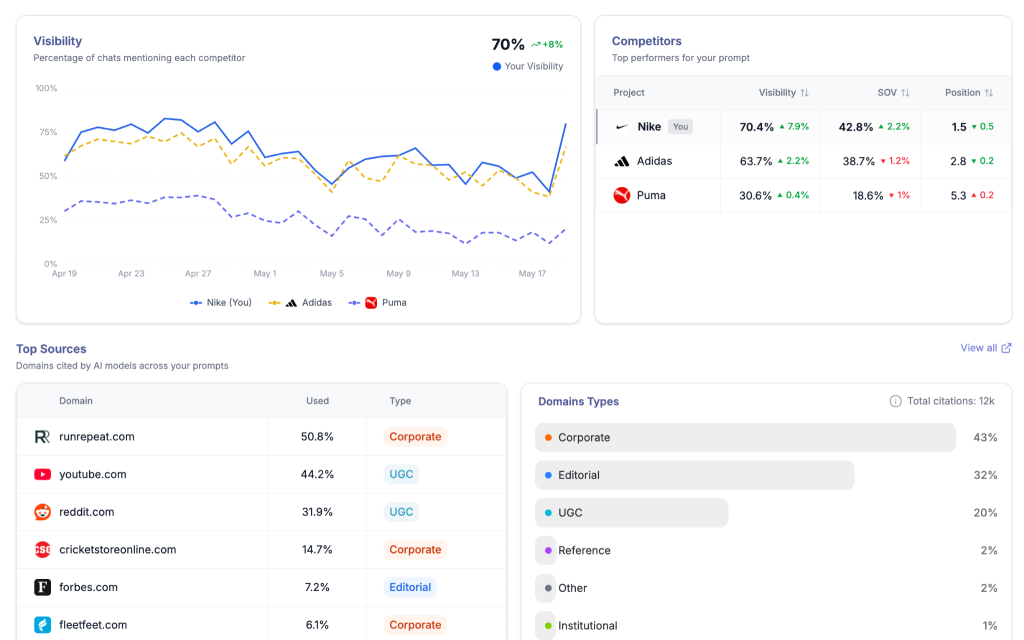Click the Domain column header
Image resolution: width=1024 pixels, height=640 pixels.
pos(76,401)
